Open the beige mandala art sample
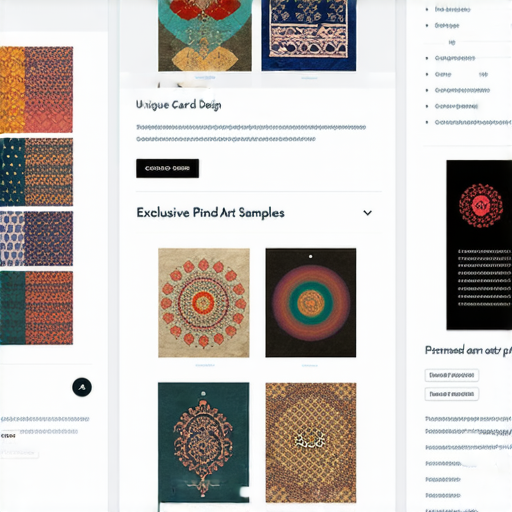 [x=204, y=303]
